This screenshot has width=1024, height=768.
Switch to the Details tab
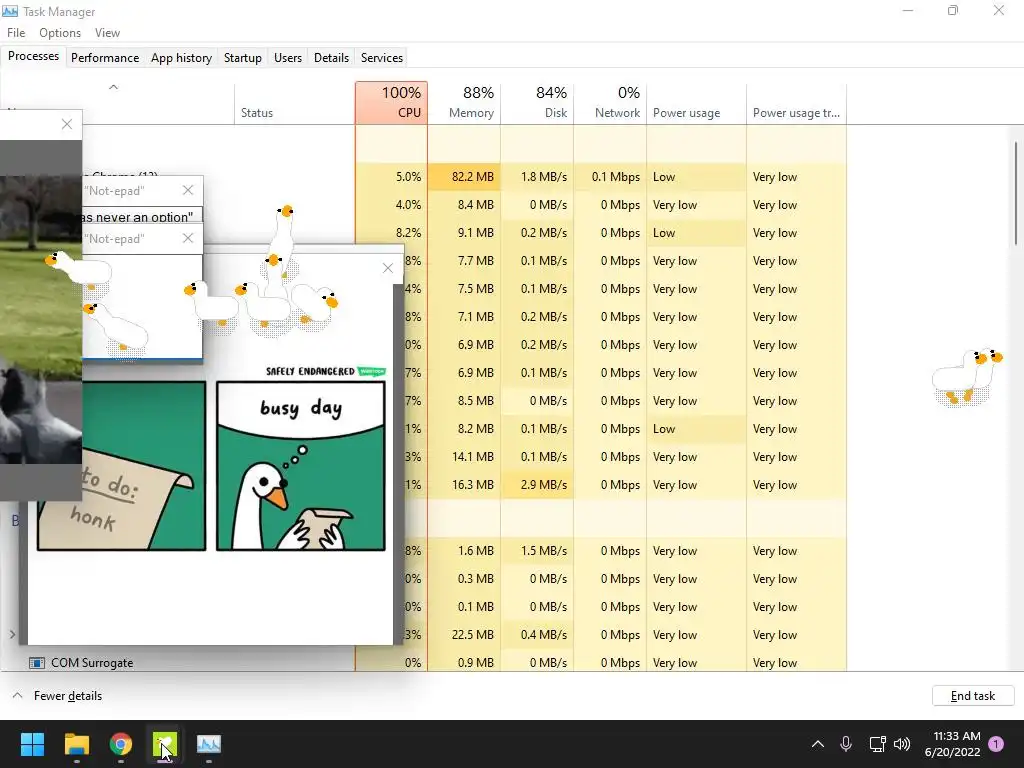point(331,57)
